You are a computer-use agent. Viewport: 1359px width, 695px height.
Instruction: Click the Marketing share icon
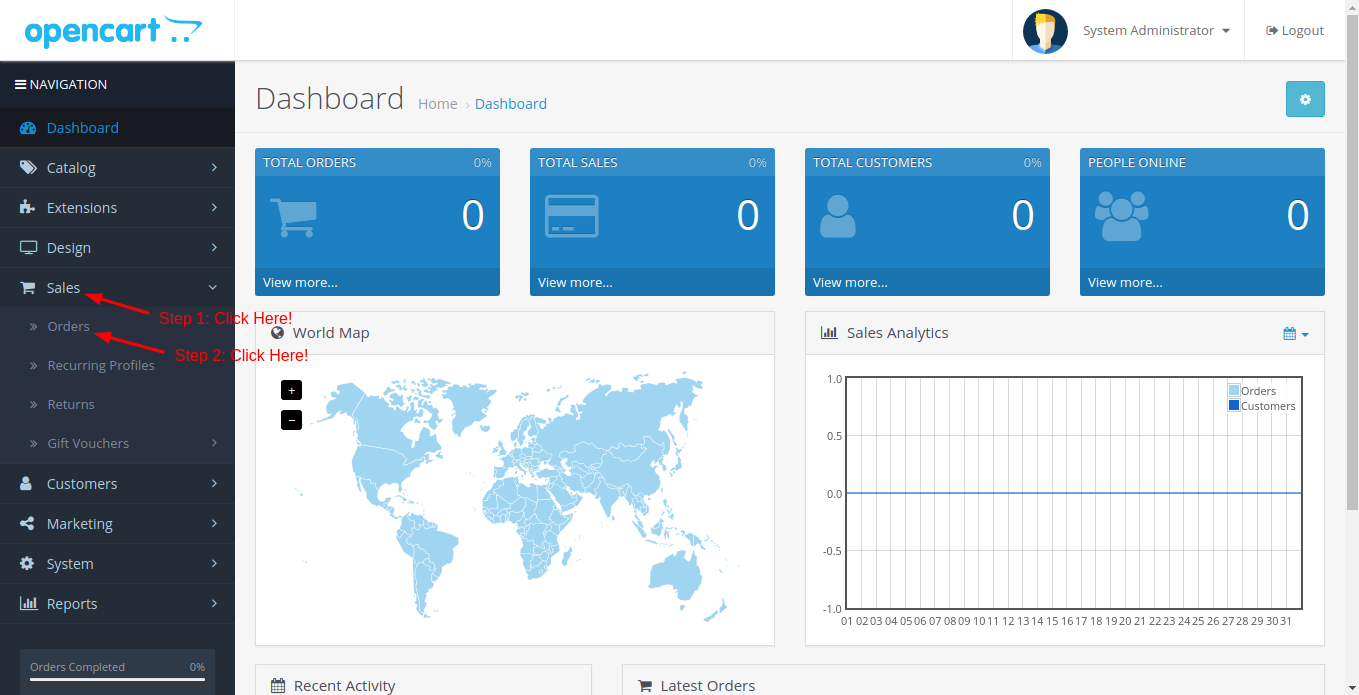(x=27, y=524)
